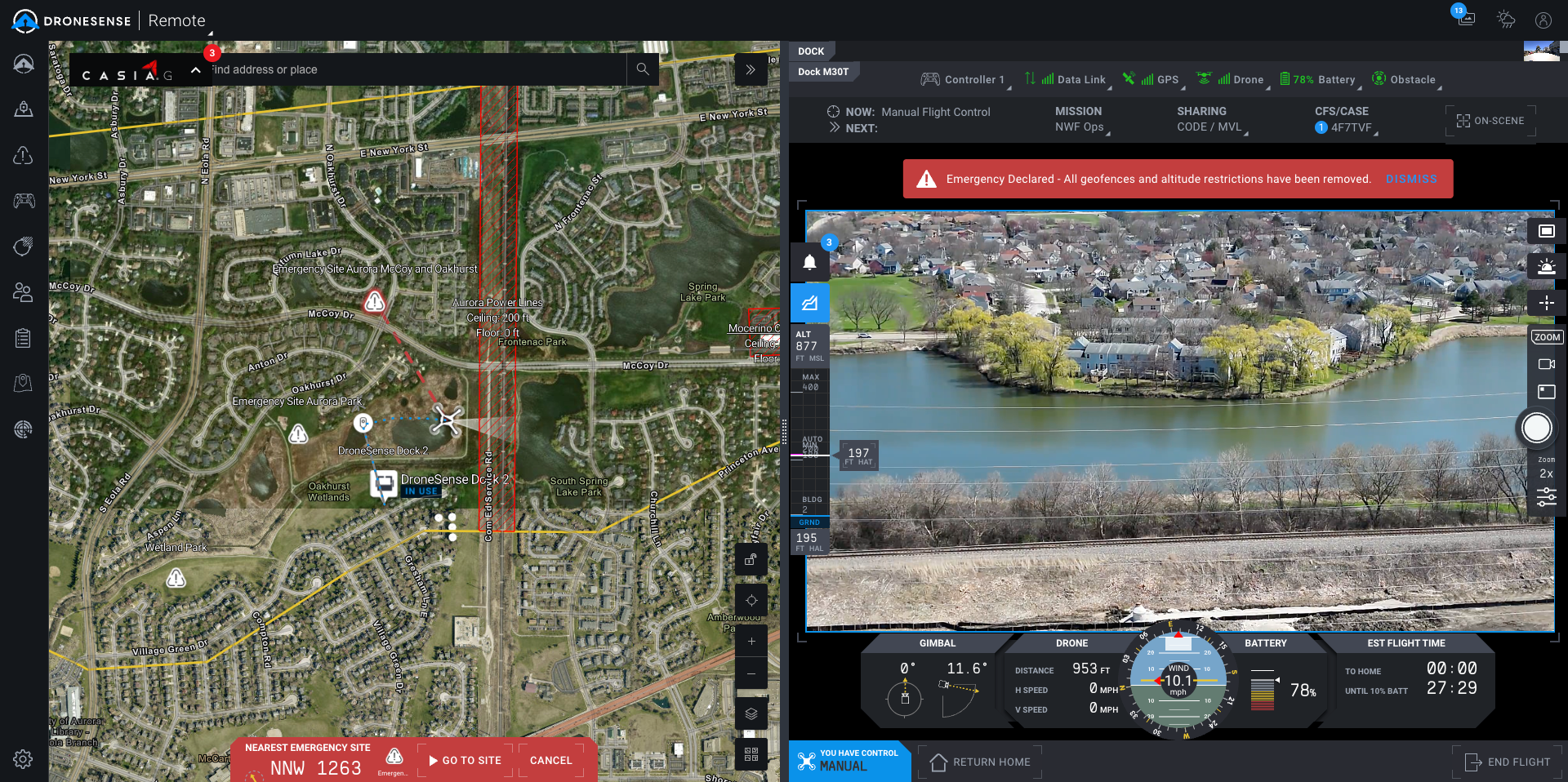Toggle the crosshair reticle overlay button
The width and height of the screenshot is (1568, 782).
tap(1547, 303)
